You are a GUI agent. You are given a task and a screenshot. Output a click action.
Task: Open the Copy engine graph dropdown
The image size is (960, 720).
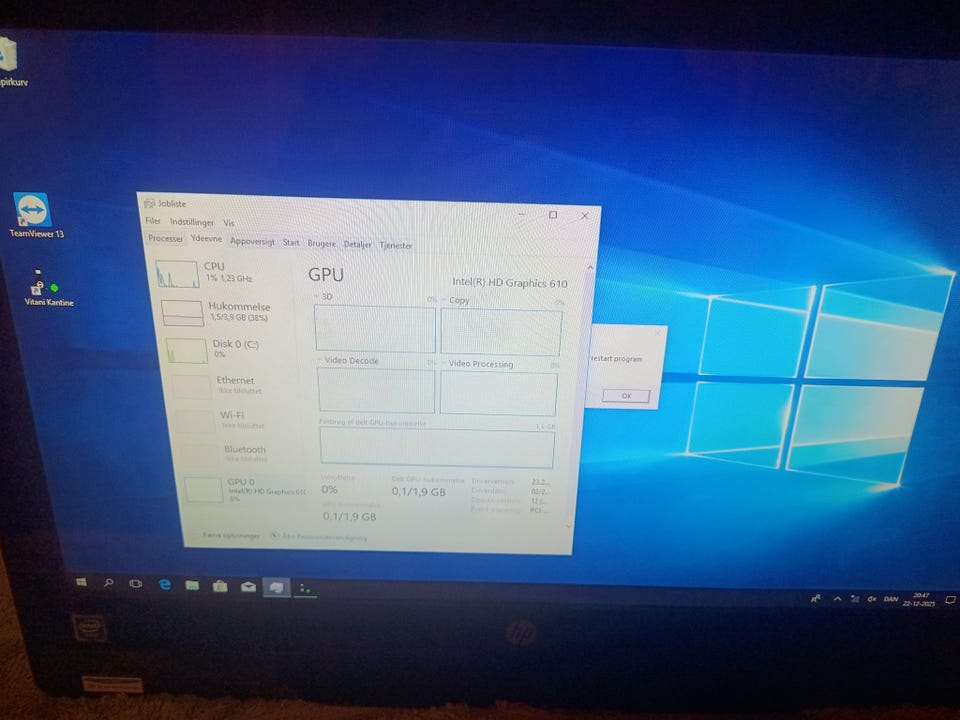point(456,300)
